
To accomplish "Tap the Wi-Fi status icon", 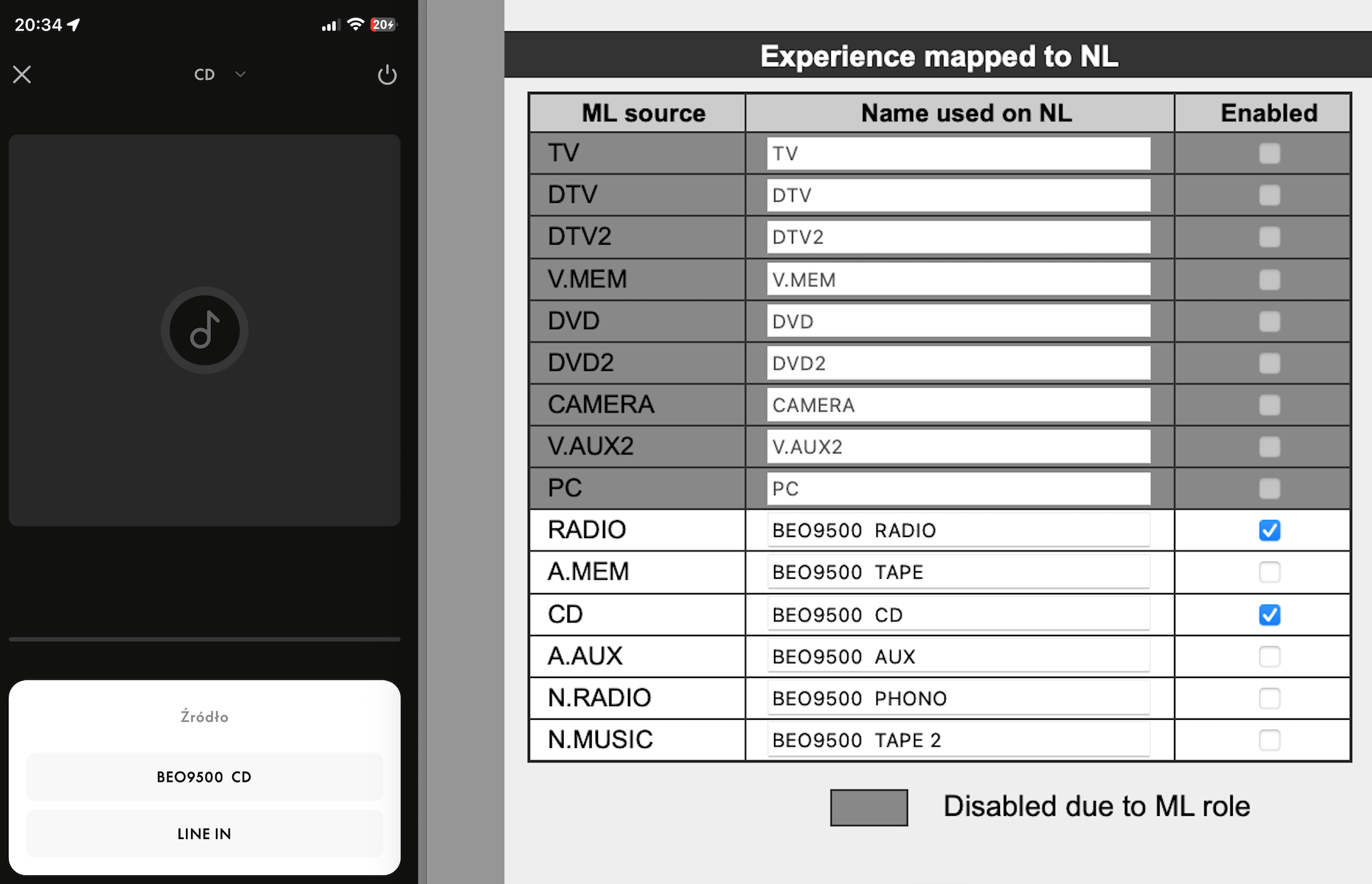I will 355,24.
